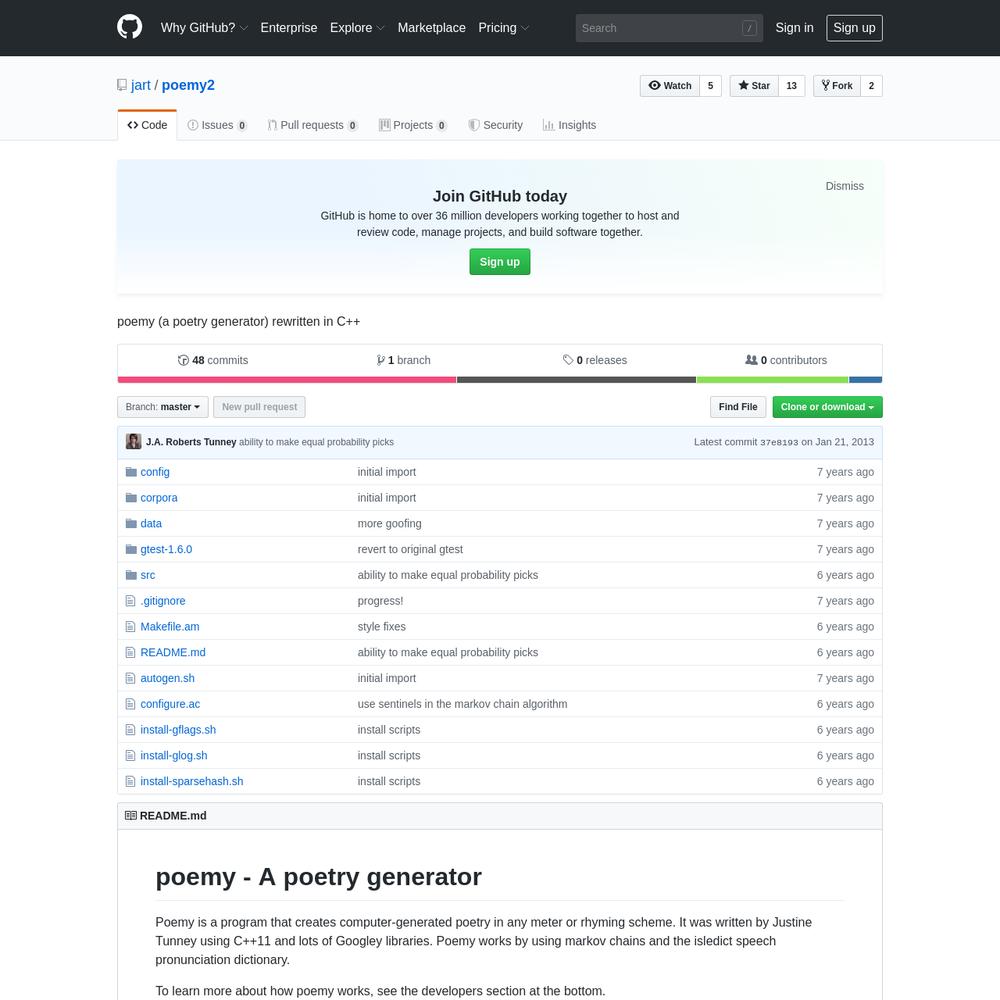This screenshot has height=1000, width=1000.
Task: Open the Insights tab
Action: [569, 125]
